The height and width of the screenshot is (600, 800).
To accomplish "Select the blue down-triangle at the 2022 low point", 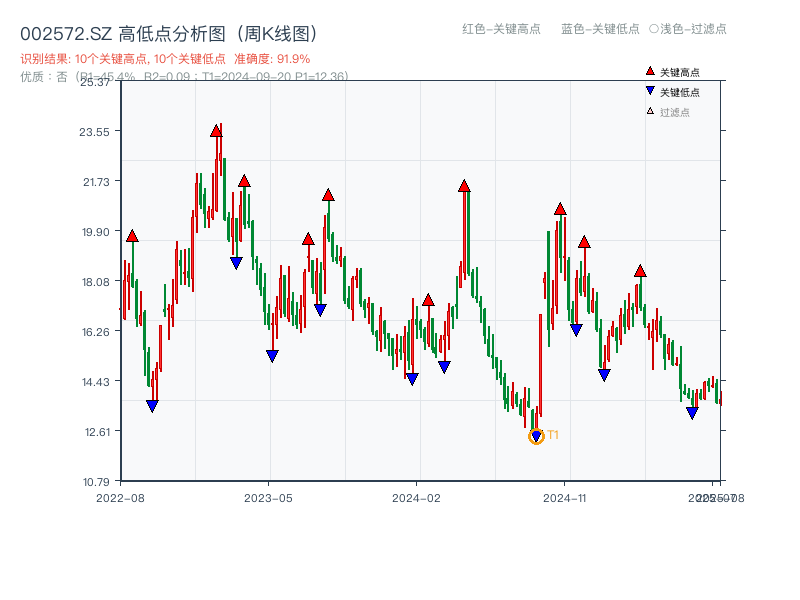I will coord(152,404).
